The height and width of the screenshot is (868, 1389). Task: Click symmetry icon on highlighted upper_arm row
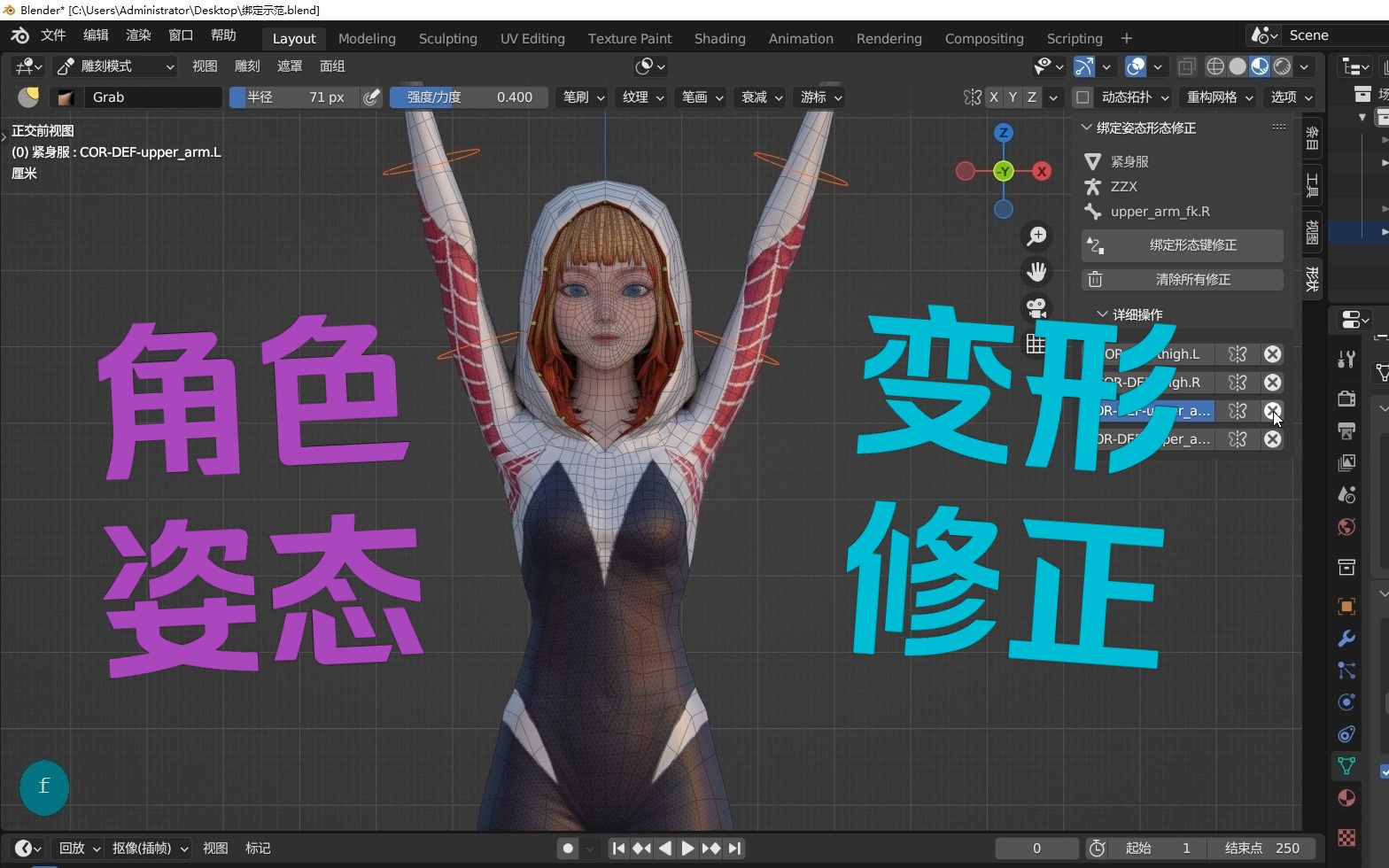(x=1238, y=411)
